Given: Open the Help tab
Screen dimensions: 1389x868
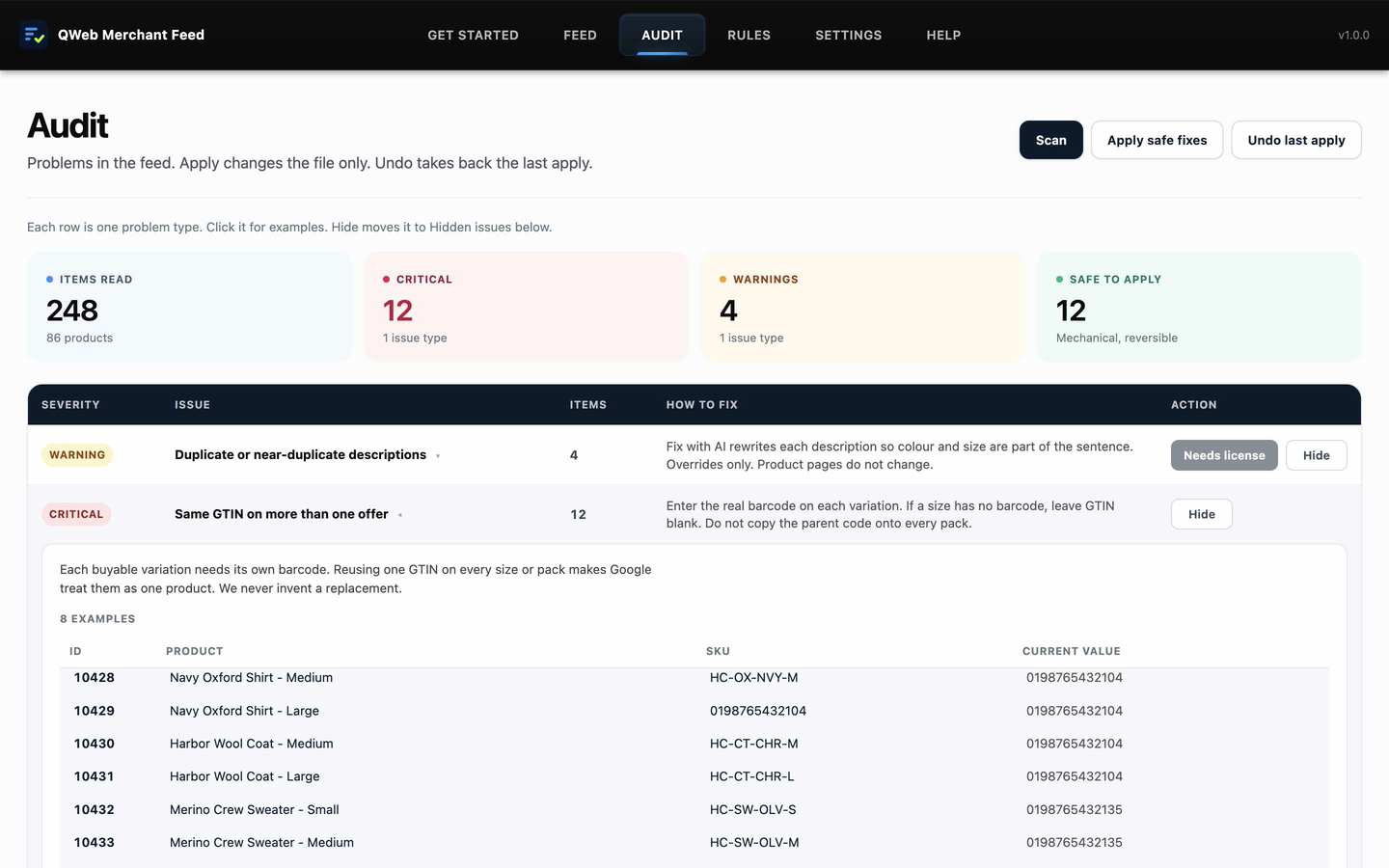Looking at the screenshot, I should pyautogui.click(x=943, y=35).
